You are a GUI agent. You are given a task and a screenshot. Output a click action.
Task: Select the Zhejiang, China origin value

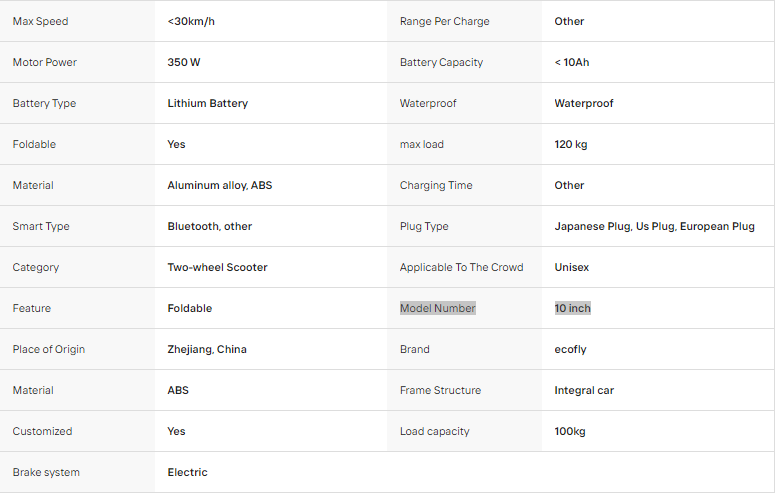(207, 349)
